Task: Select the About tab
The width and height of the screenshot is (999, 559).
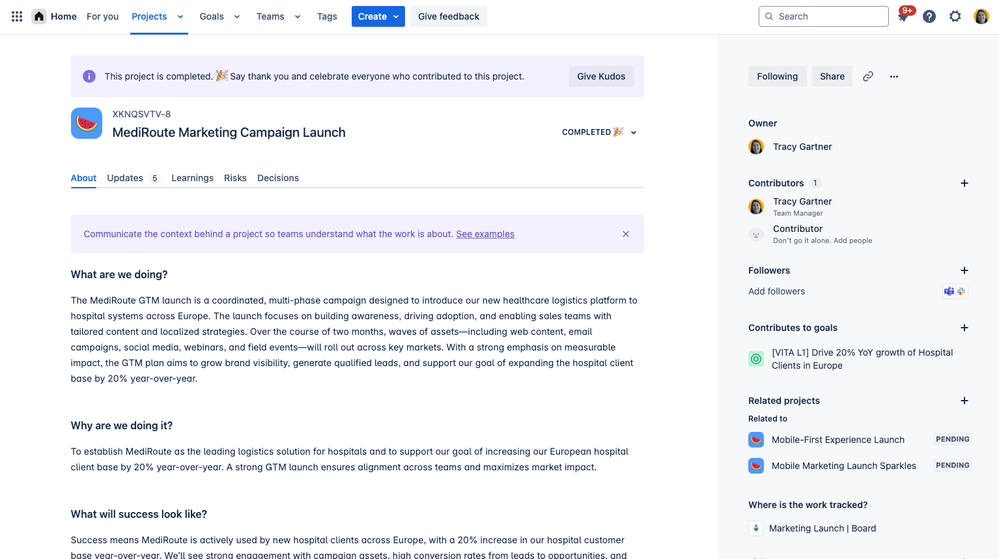Action: click(83, 178)
